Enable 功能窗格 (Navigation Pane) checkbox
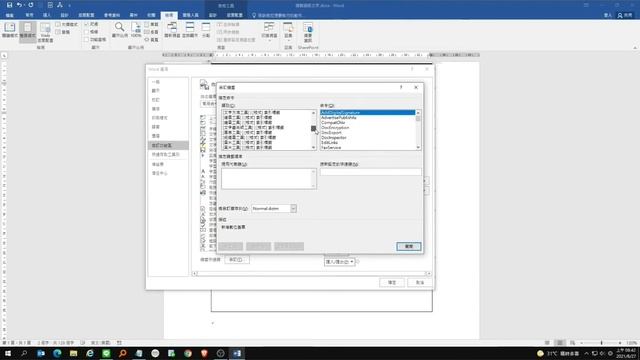The image size is (640, 360). (87, 40)
